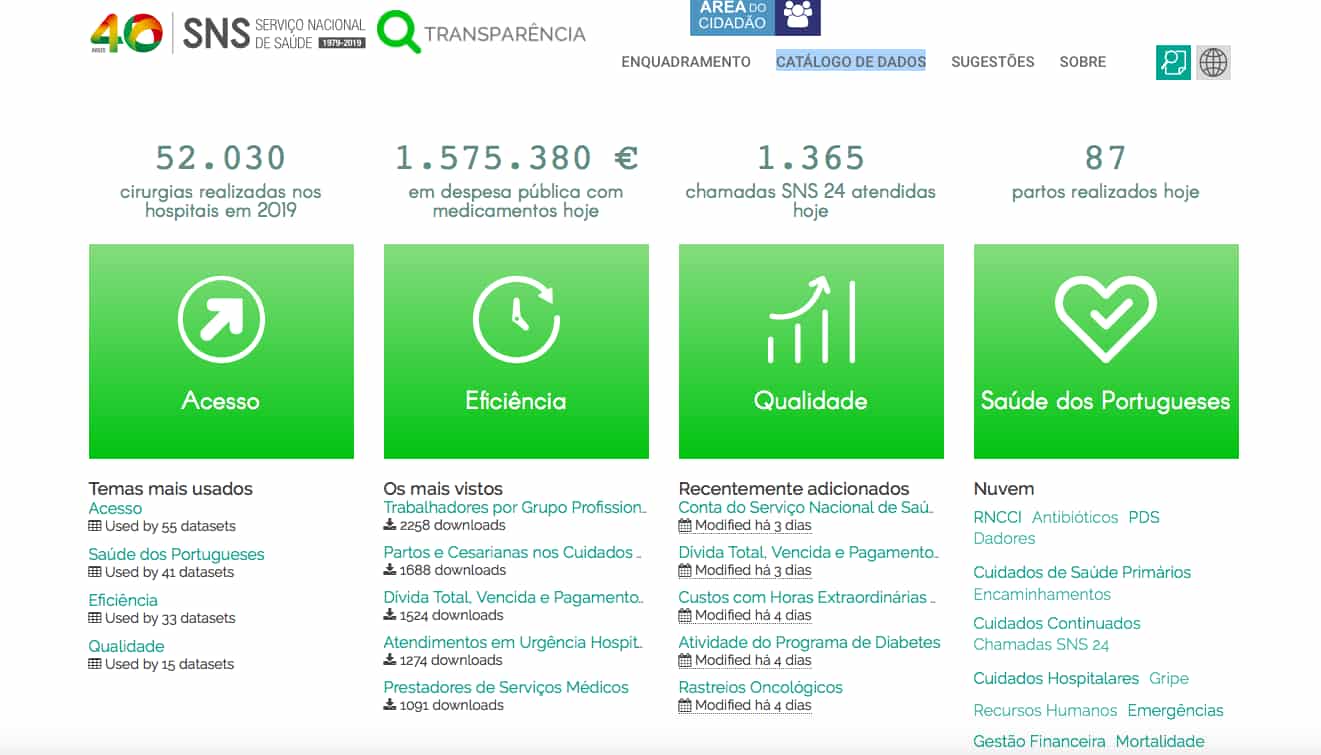Open the Eficiência clock tile
The width and height of the screenshot is (1321, 755).
(516, 320)
